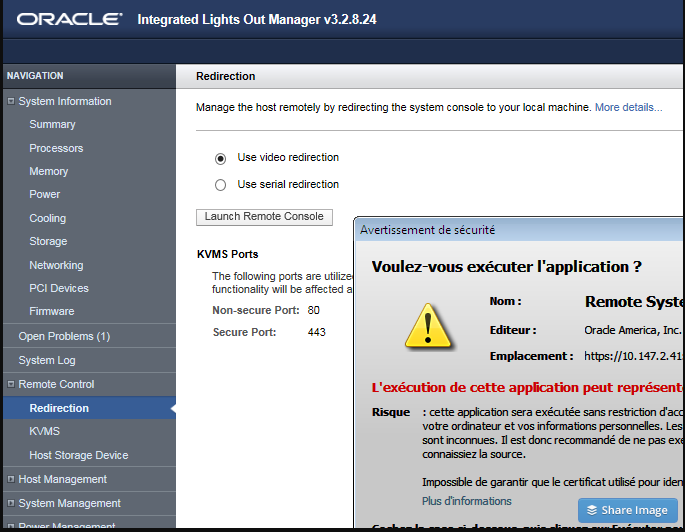Click the Oracle America, Inc. publisher text

(633, 330)
